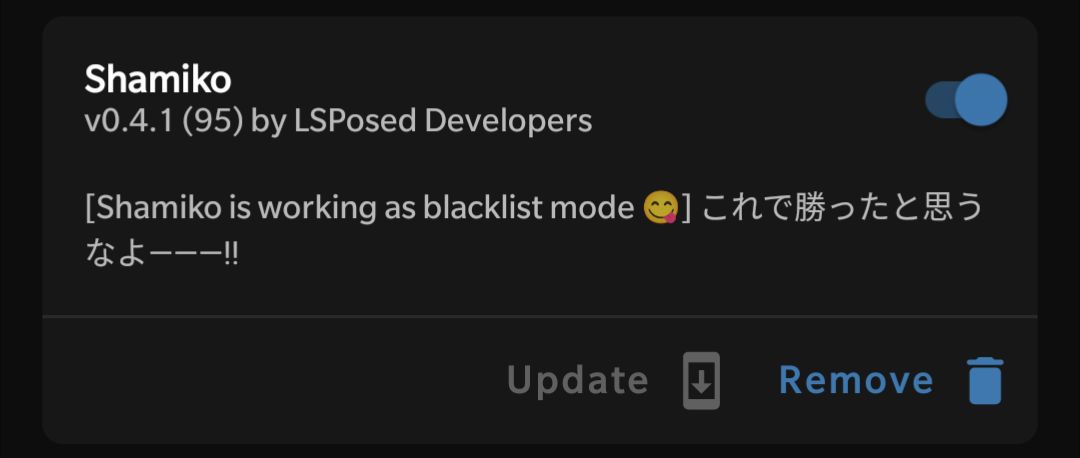1080x458 pixels.
Task: Click the phone download update icon
Action: tap(701, 381)
